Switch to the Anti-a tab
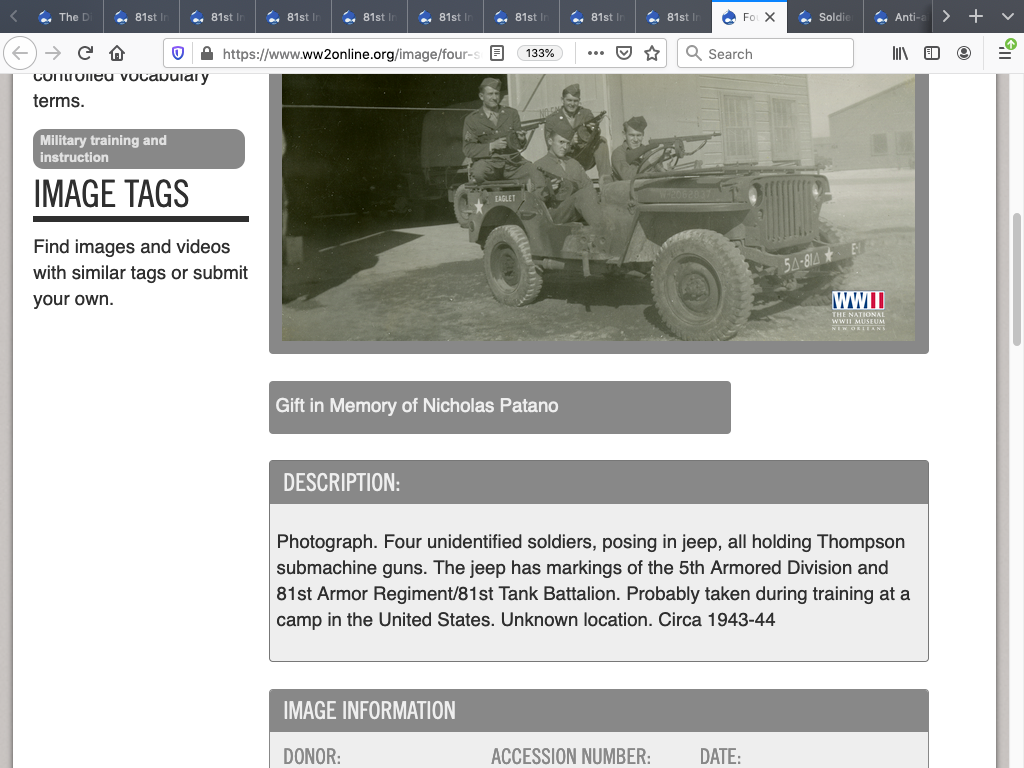This screenshot has width=1024, height=768. click(x=901, y=17)
